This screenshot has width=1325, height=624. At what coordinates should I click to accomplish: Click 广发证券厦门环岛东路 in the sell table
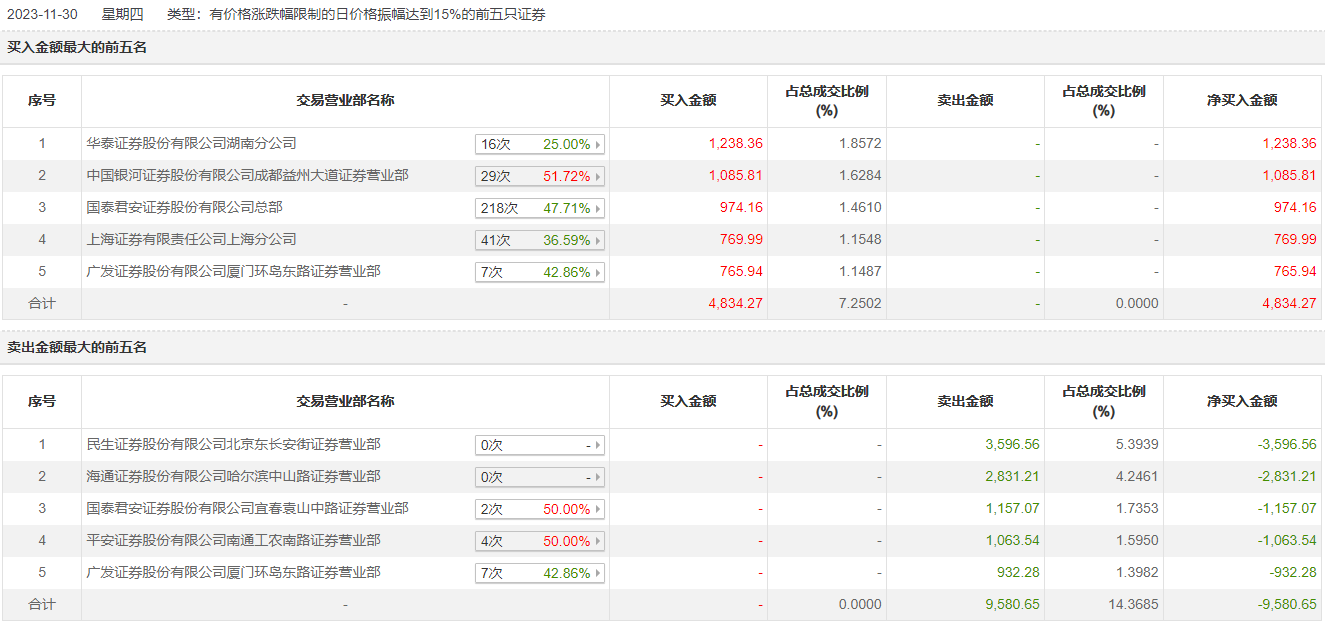234,572
